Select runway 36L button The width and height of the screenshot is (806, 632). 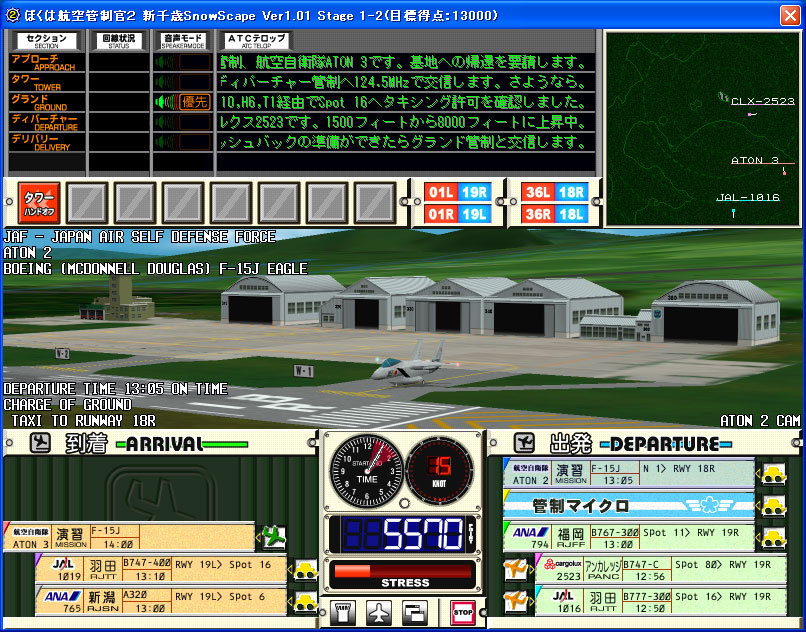538,192
